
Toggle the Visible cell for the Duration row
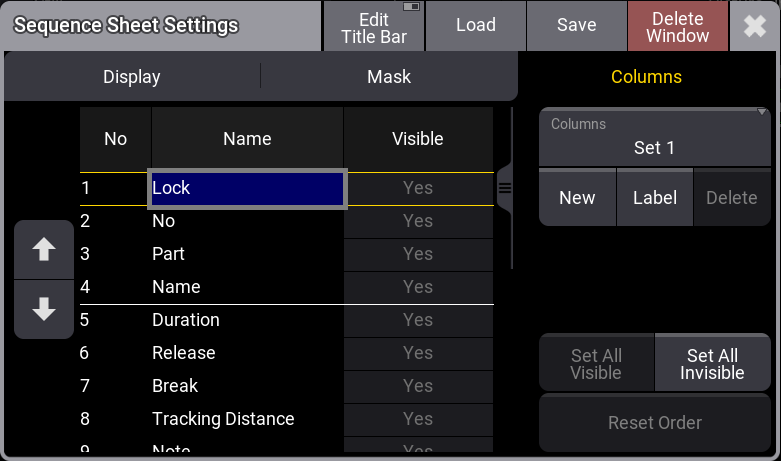[418, 320]
